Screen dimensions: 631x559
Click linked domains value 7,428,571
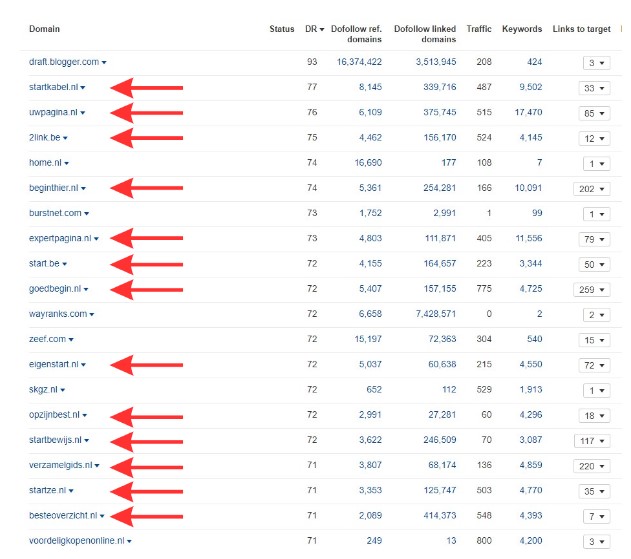pyautogui.click(x=436, y=314)
